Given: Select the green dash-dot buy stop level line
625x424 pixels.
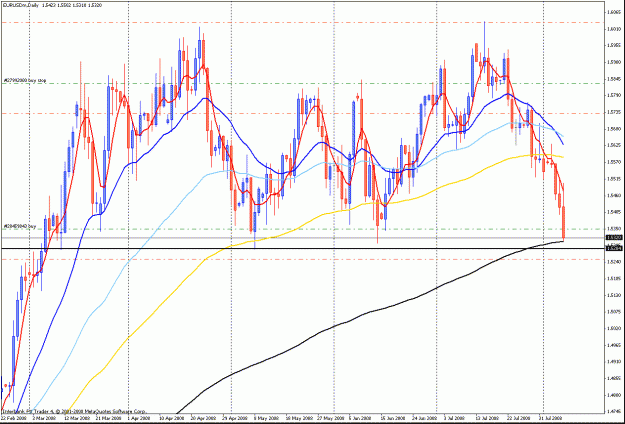Looking at the screenshot, I should [303, 84].
